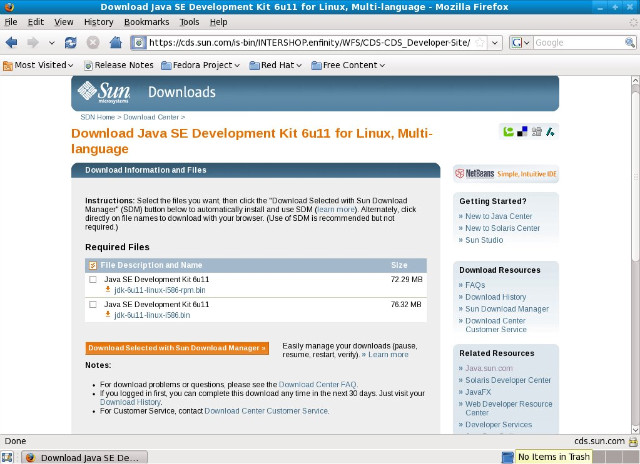
Task: Open the View menu
Action: tap(64, 22)
